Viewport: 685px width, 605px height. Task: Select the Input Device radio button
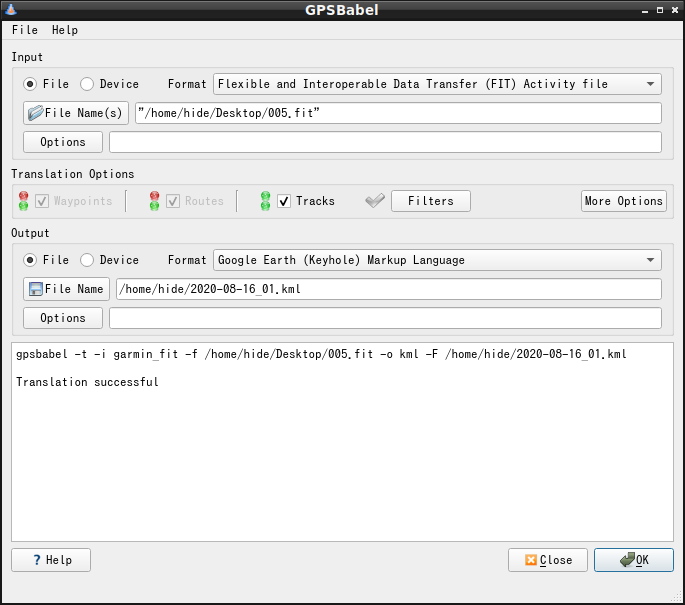(87, 84)
